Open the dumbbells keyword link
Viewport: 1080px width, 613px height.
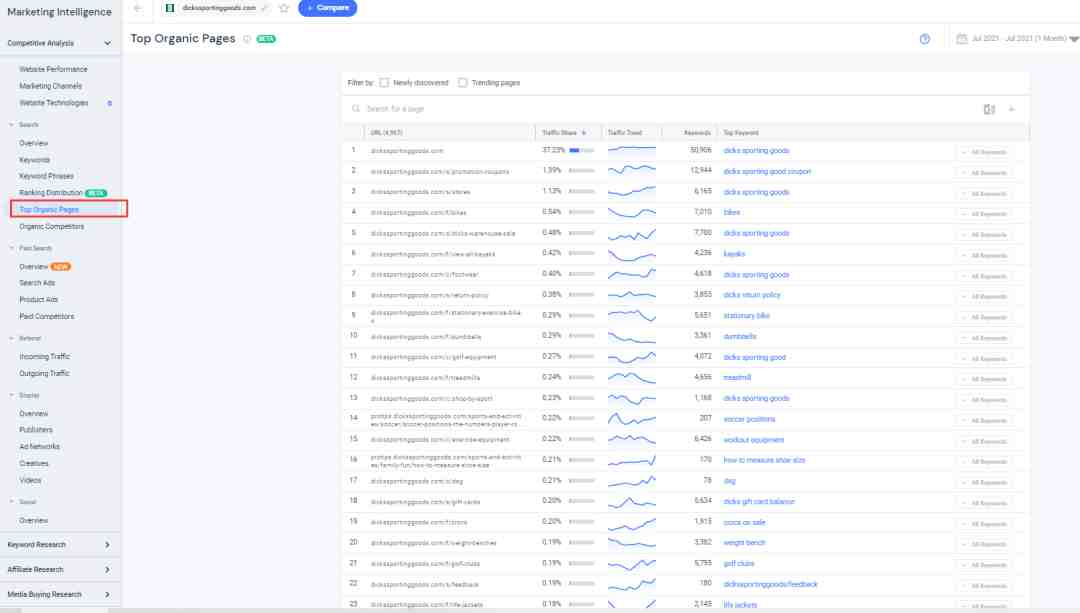click(x=740, y=337)
